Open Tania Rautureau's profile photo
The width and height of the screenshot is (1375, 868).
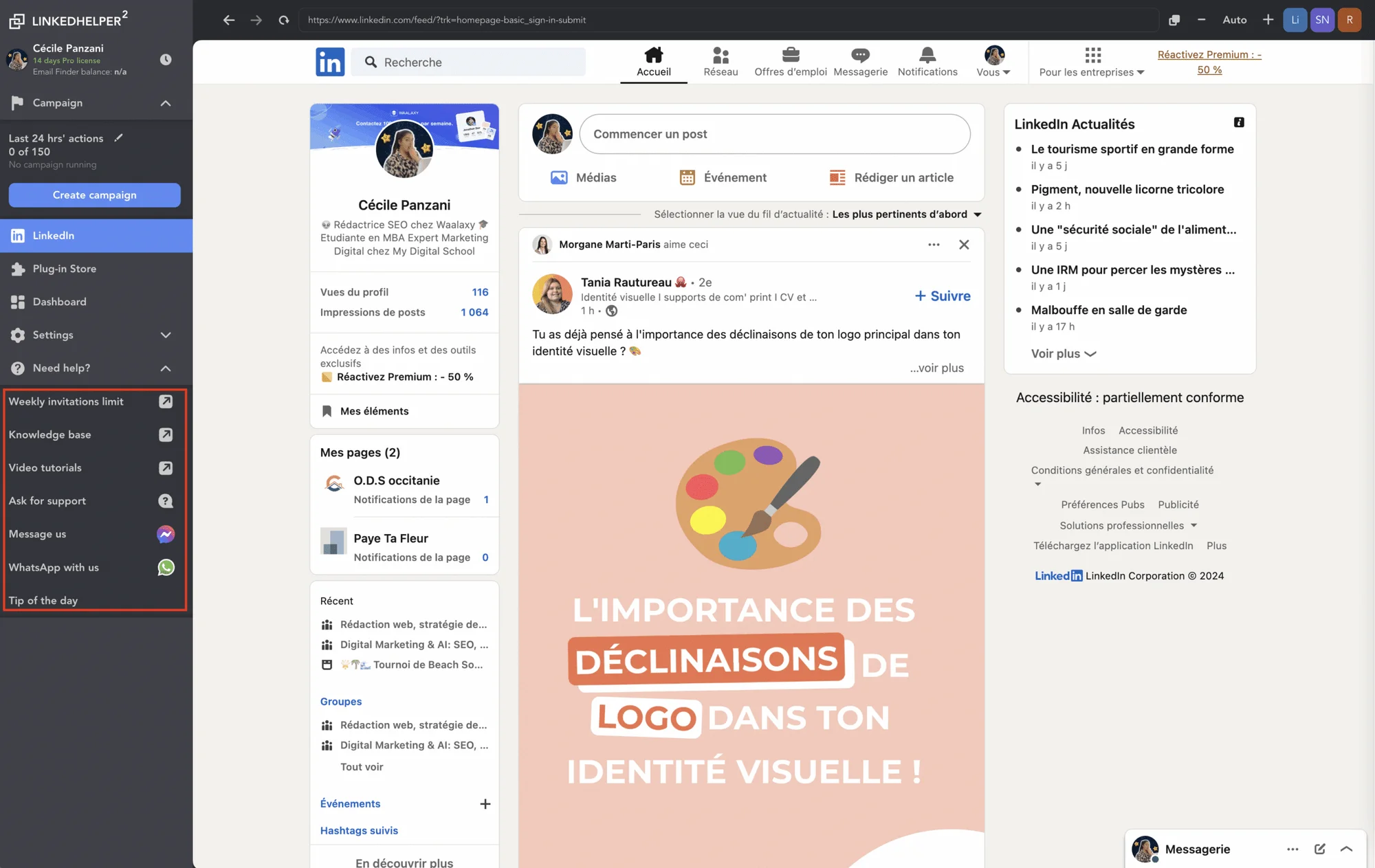[552, 294]
